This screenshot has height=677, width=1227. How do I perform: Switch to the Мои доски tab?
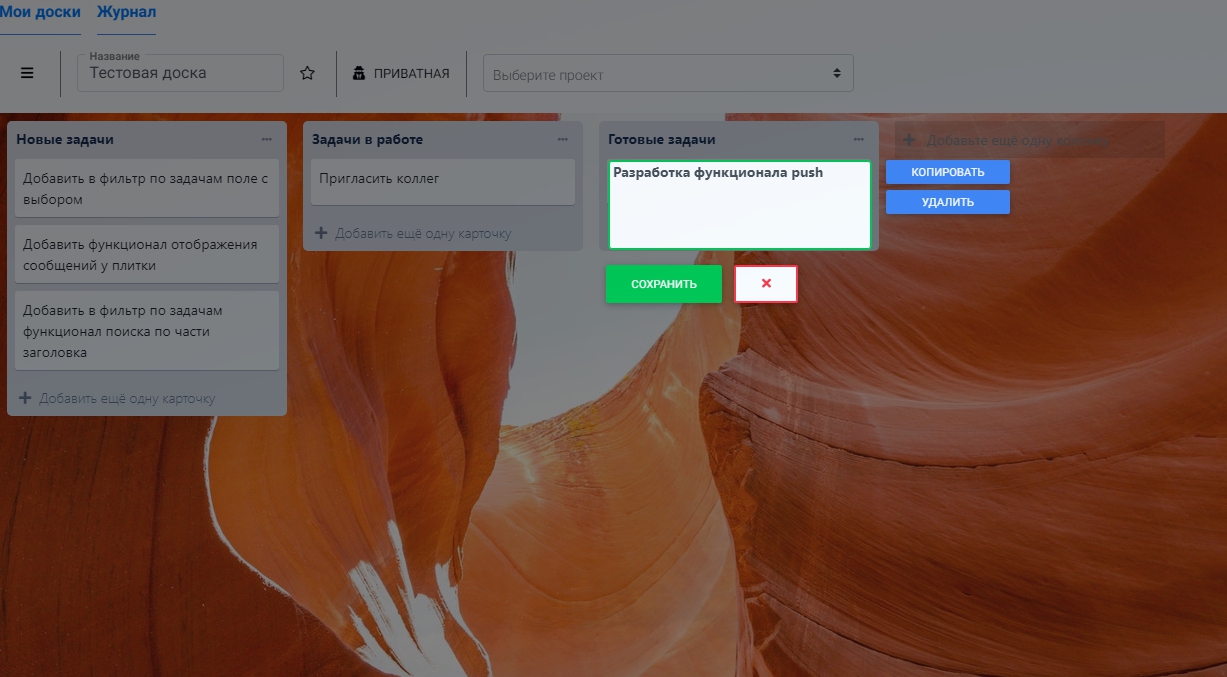coord(40,13)
